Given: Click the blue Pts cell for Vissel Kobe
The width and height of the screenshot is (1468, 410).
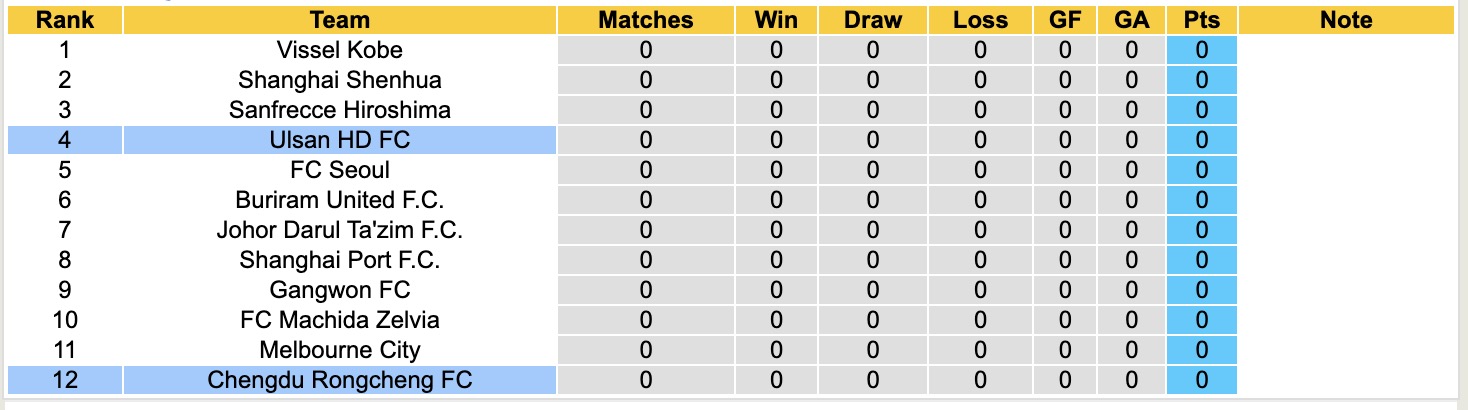Looking at the screenshot, I should (1201, 50).
